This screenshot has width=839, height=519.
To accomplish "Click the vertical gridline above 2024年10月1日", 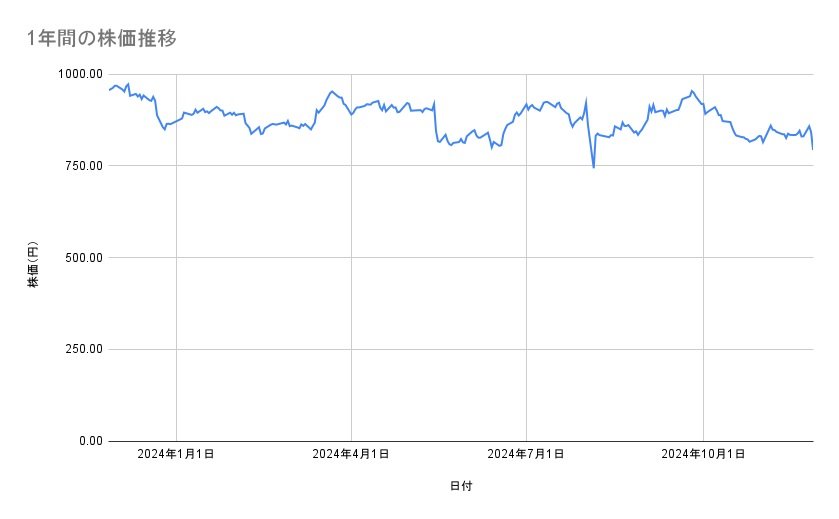I will [703, 300].
